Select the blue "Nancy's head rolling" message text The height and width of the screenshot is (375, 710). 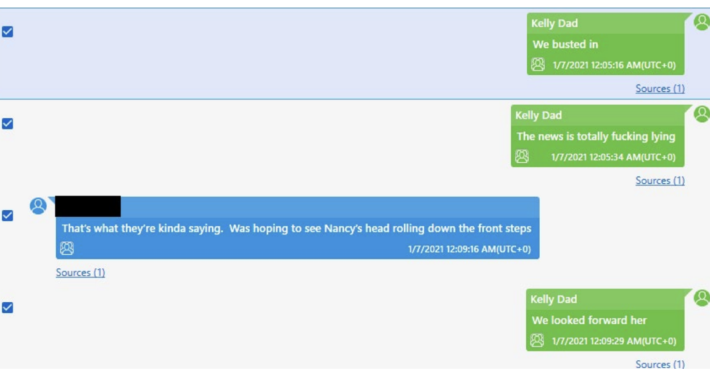(297, 228)
